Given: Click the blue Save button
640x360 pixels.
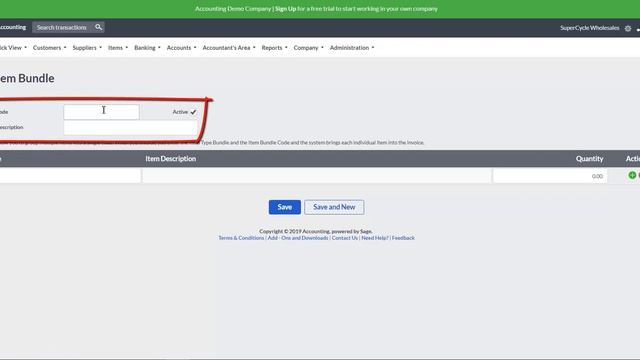Looking at the screenshot, I should [x=284, y=207].
